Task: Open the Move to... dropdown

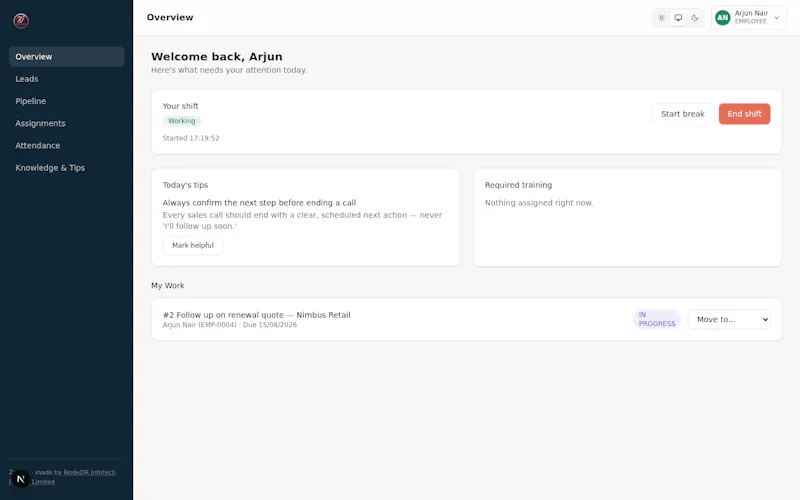Action: [x=729, y=319]
